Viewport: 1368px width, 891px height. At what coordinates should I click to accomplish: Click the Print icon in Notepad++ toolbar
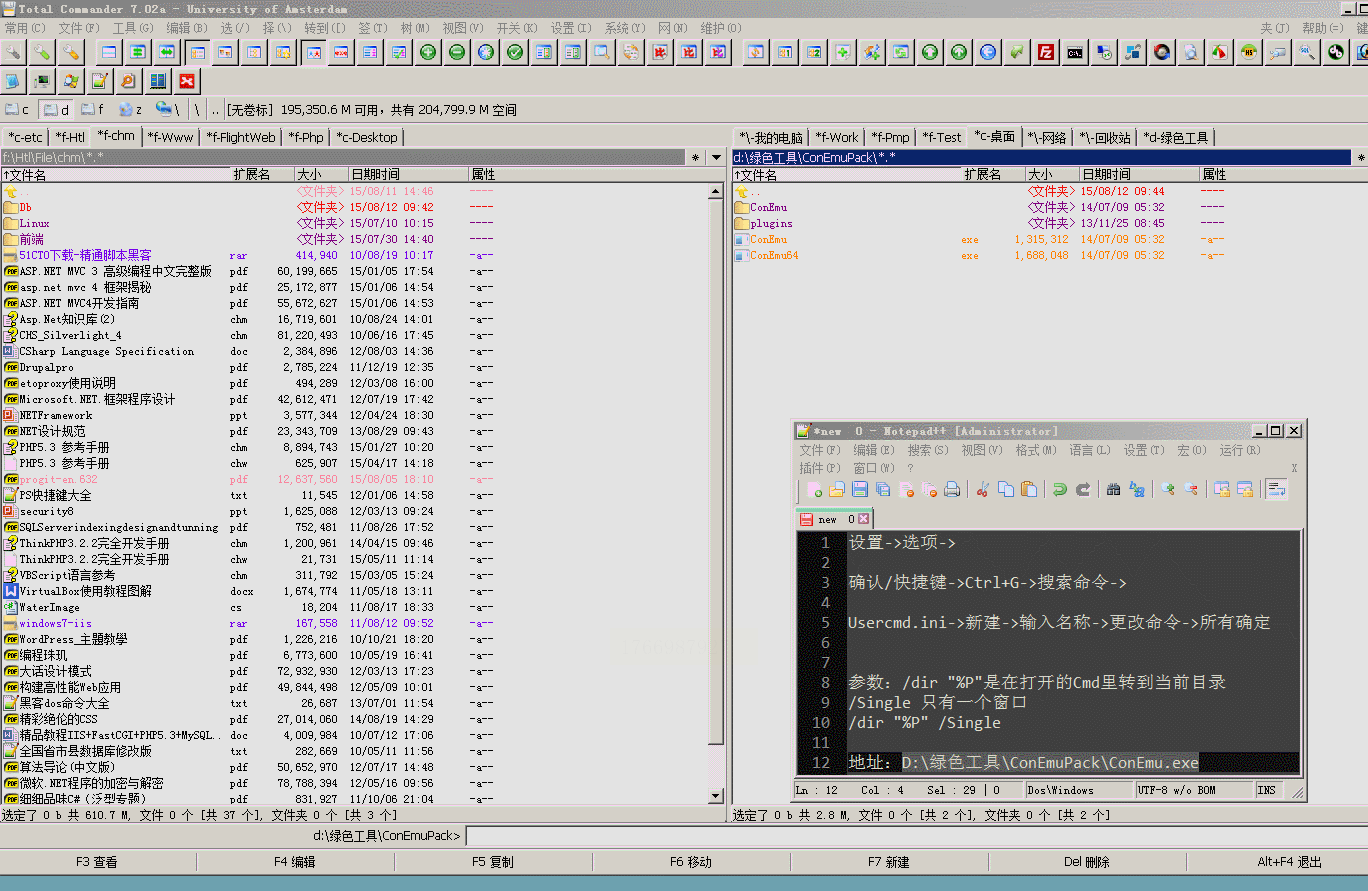coord(952,489)
